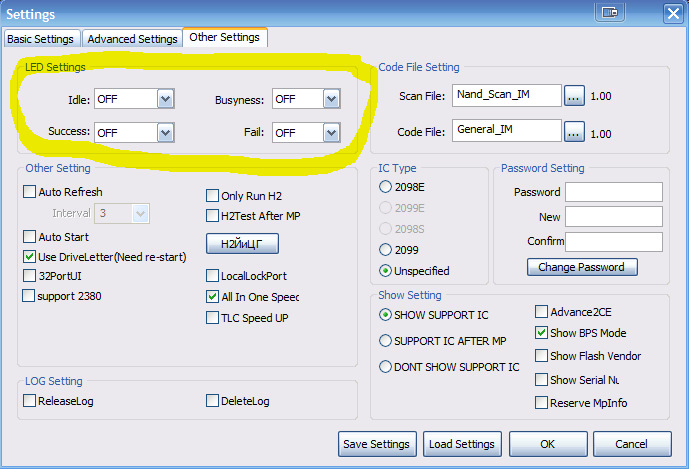689x469 pixels.
Task: Browse for the Code File
Action: (574, 131)
